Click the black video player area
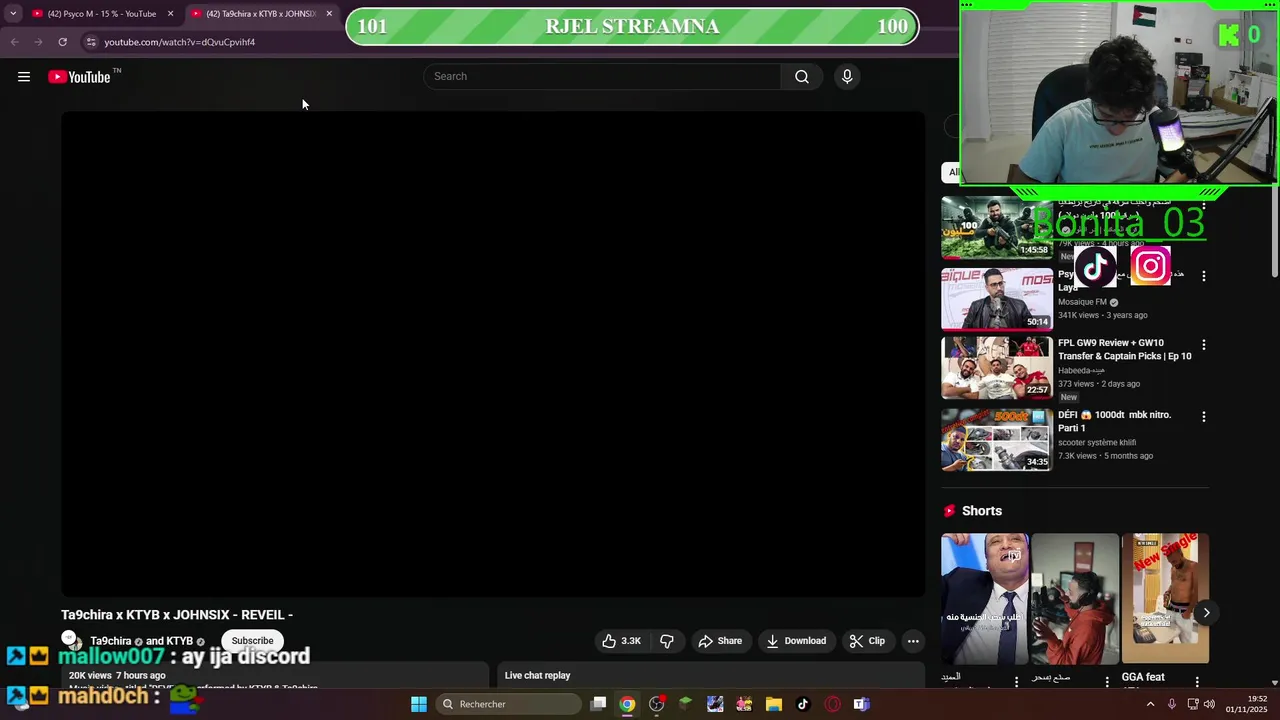Viewport: 1280px width, 720px height. pyautogui.click(x=493, y=354)
